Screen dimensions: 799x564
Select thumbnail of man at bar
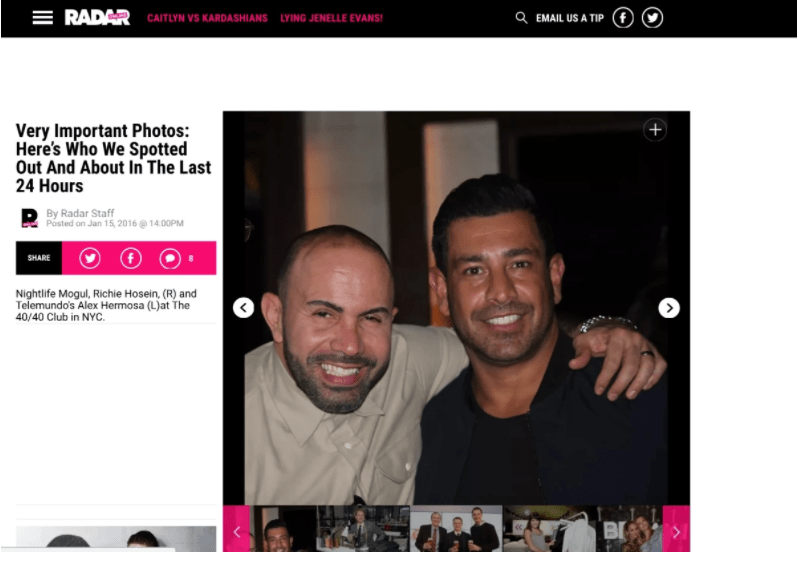pyautogui.click(x=363, y=529)
